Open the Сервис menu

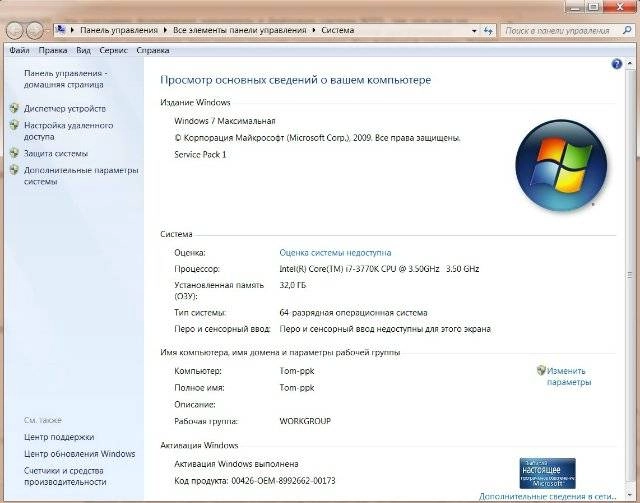(x=113, y=50)
